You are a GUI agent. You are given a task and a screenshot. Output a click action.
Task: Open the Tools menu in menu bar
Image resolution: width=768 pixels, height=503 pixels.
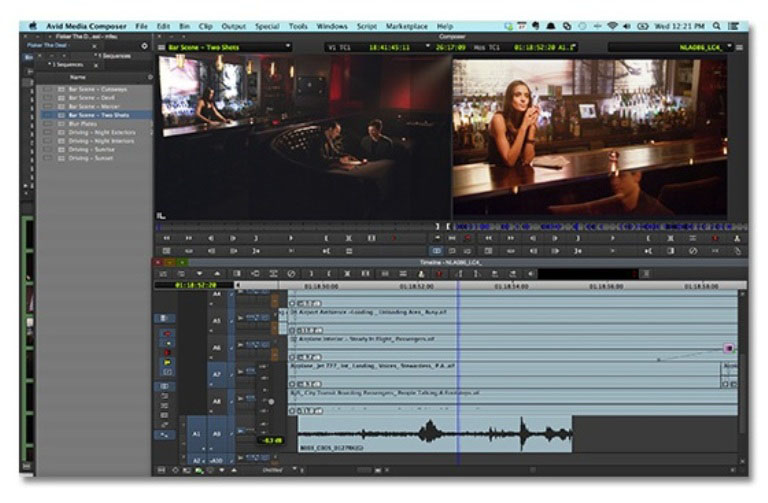298,25
